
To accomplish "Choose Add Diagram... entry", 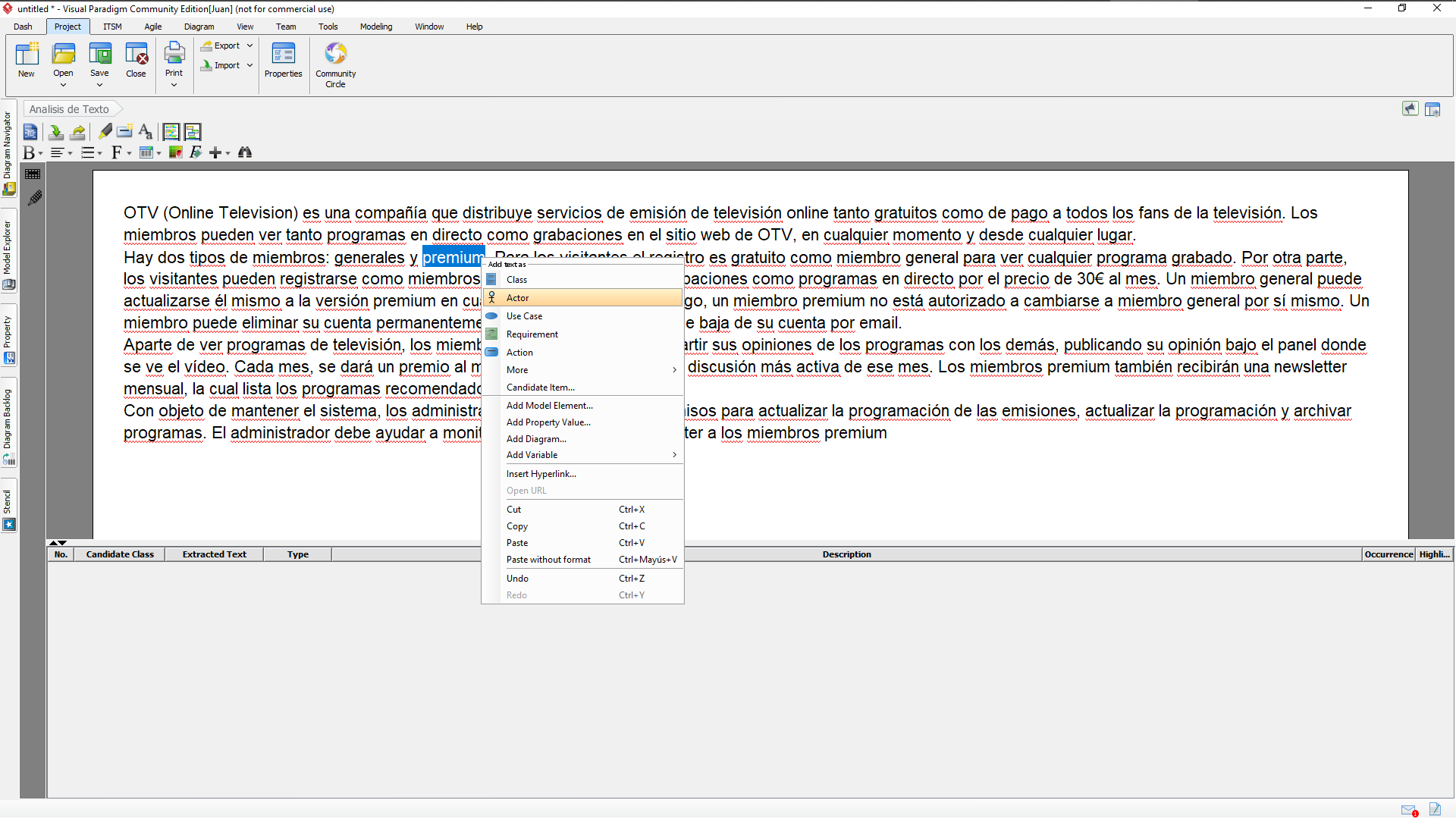I will [x=583, y=439].
